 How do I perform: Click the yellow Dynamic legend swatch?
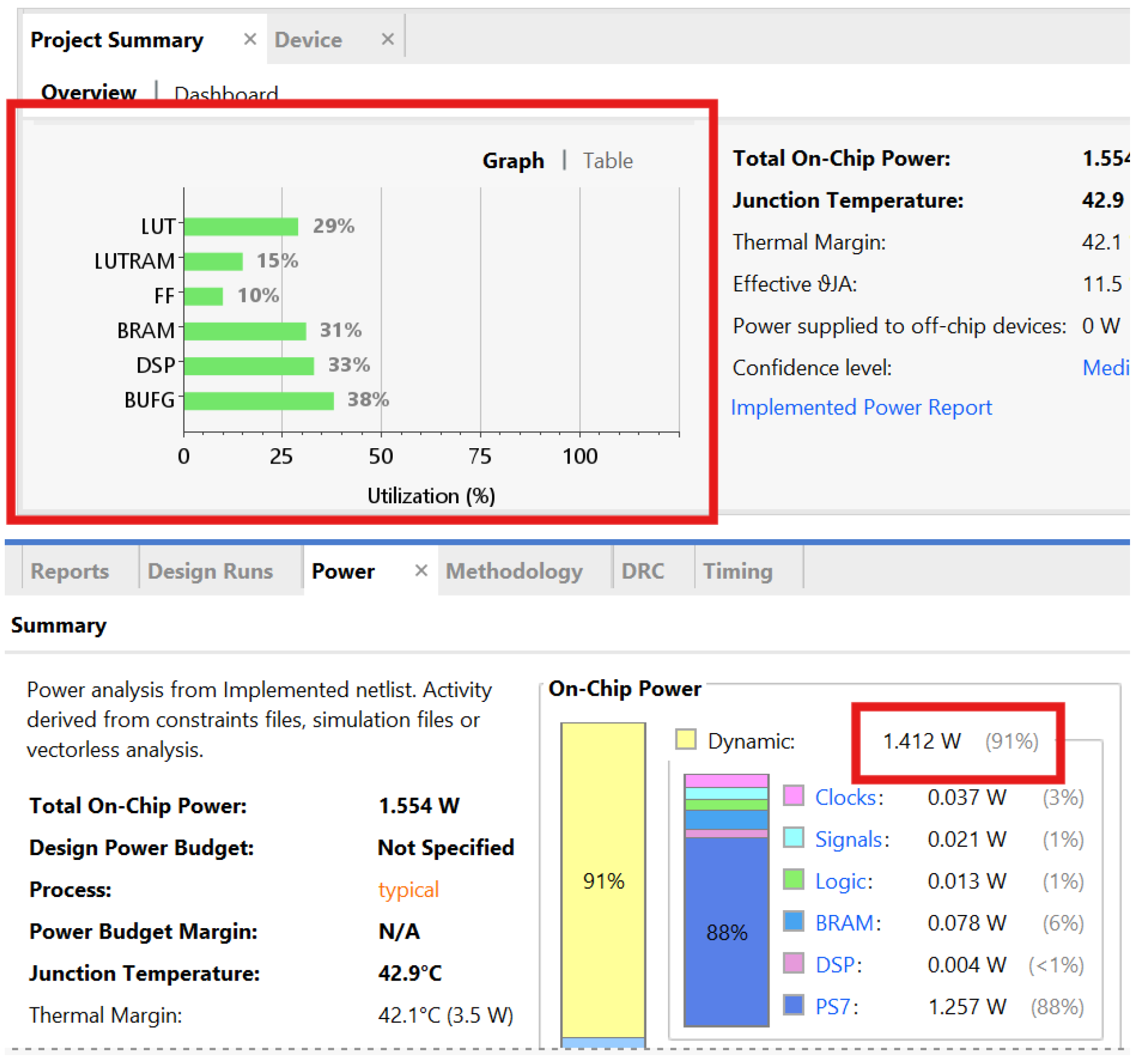tap(686, 739)
